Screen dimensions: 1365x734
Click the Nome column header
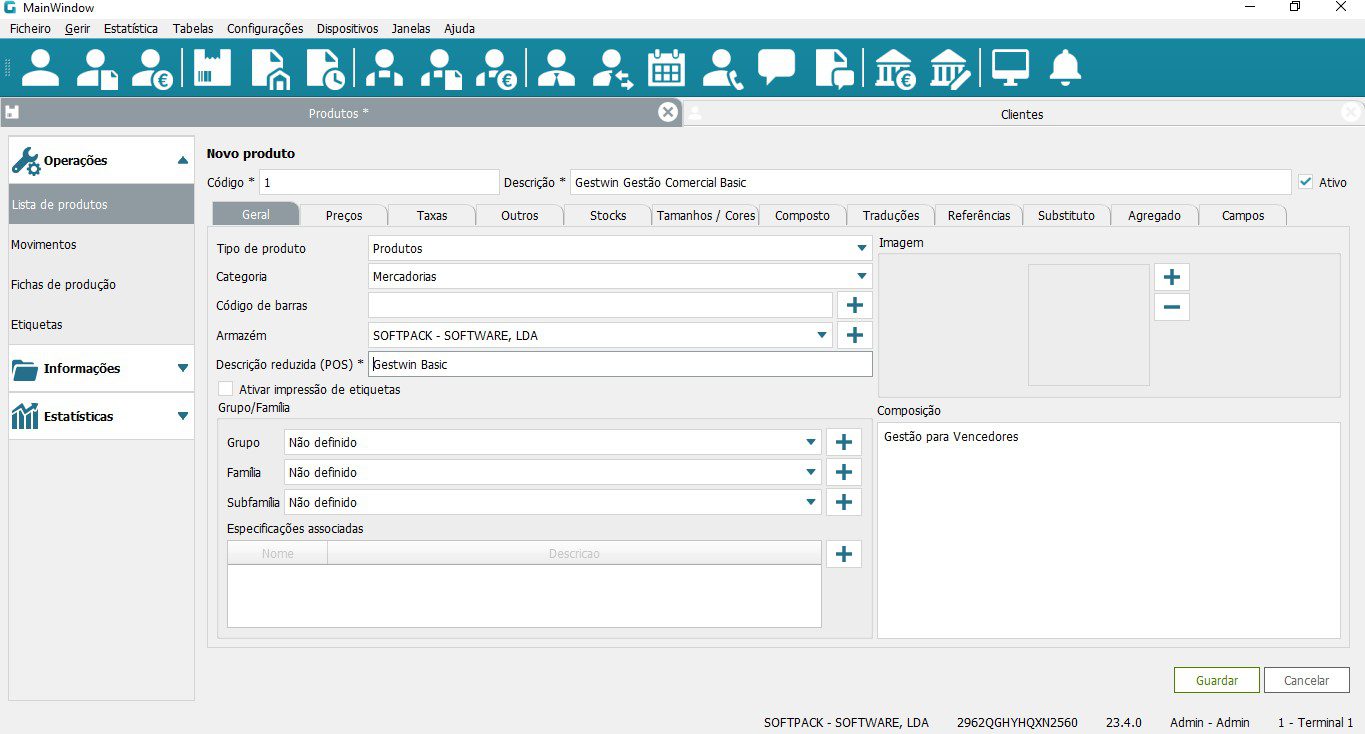(278, 553)
